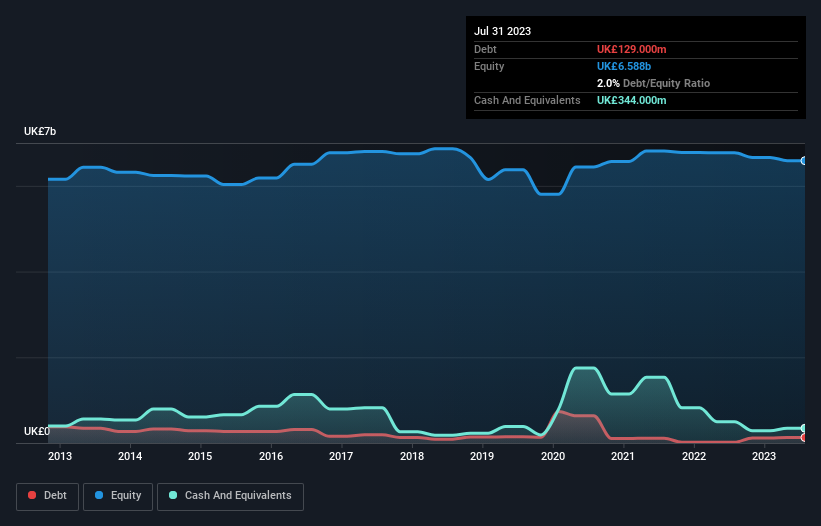
Task: Click the UK£7b y-axis label
Action: 40,131
